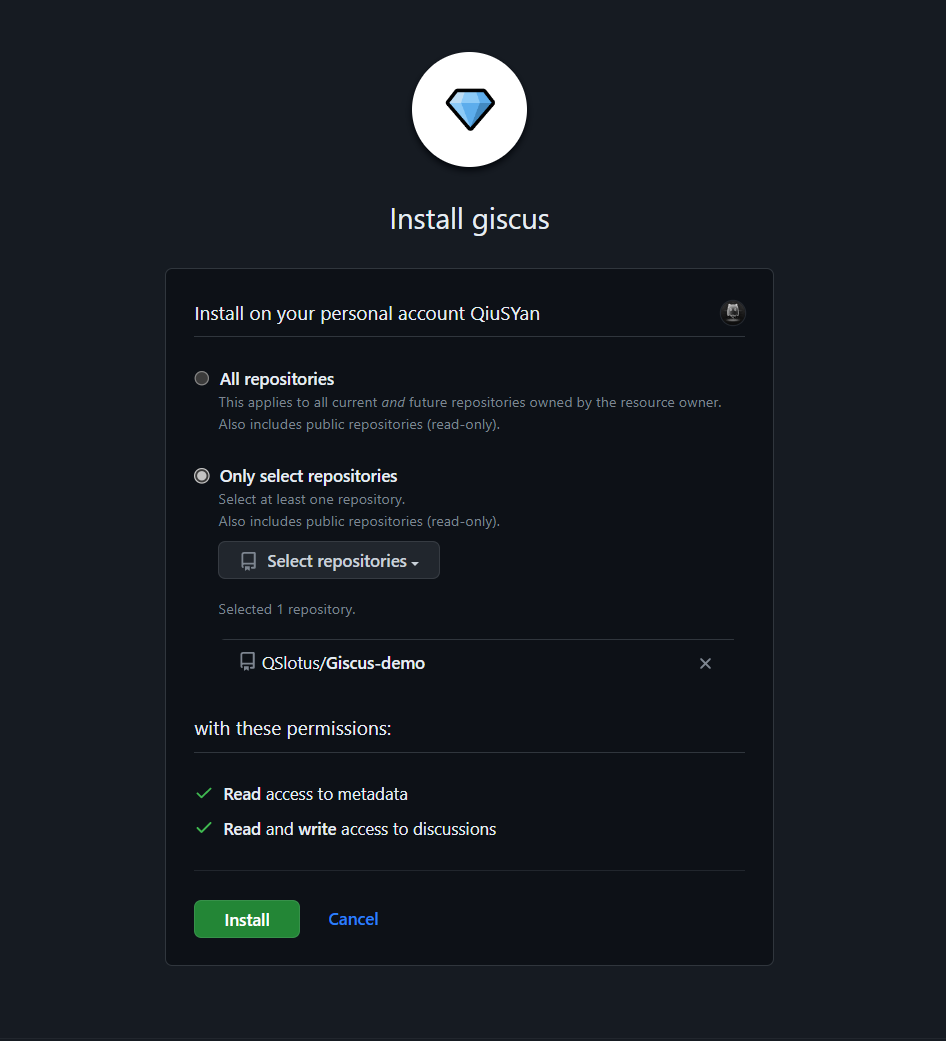Click the repository icon beside QSlotus/Giscus-demo
The image size is (946, 1041).
tap(248, 662)
